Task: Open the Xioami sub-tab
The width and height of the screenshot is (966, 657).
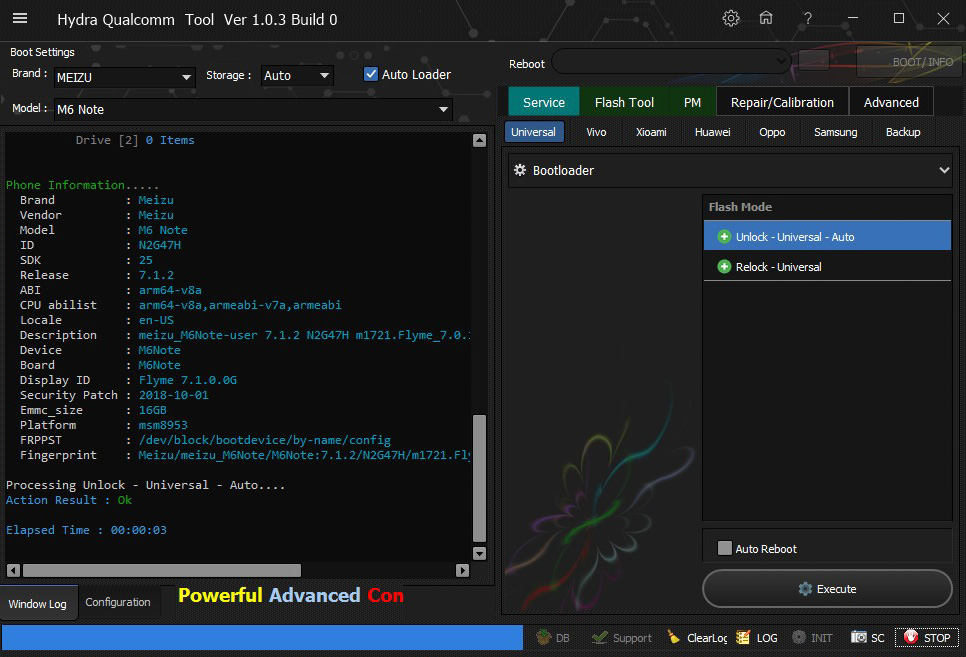Action: tap(651, 132)
